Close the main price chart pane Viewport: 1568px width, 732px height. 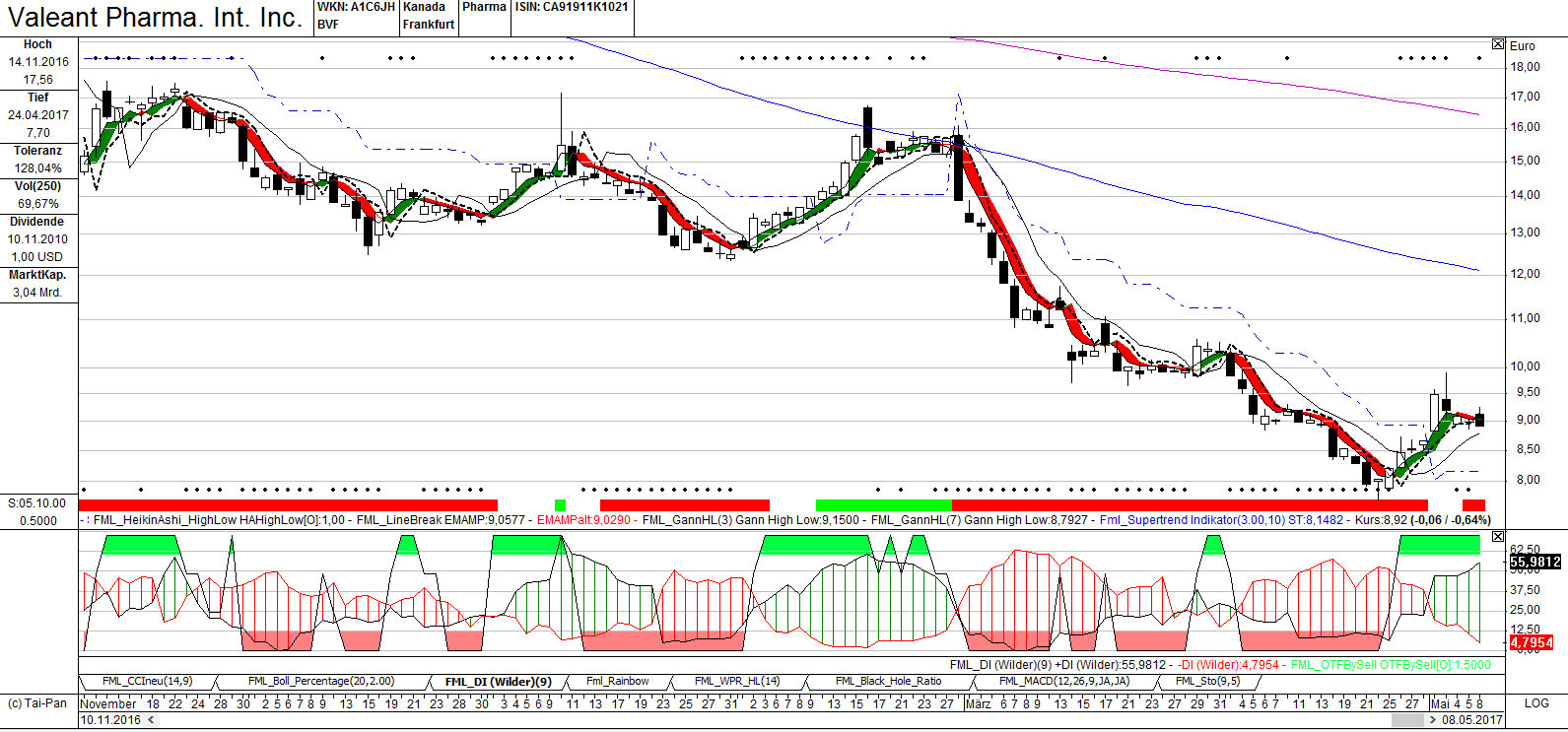coord(1498,44)
